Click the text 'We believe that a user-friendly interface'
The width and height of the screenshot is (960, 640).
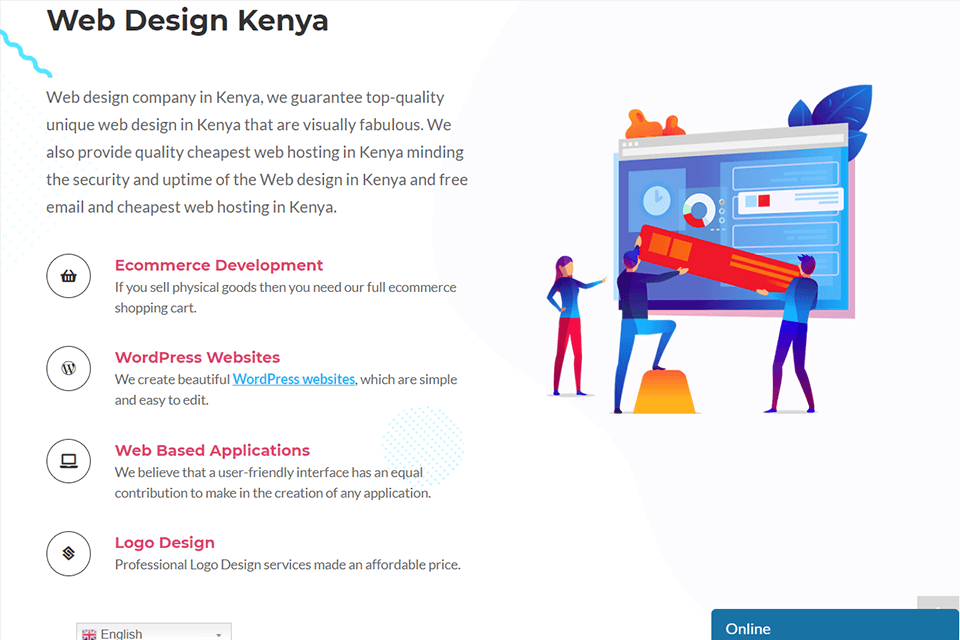tap(231, 472)
